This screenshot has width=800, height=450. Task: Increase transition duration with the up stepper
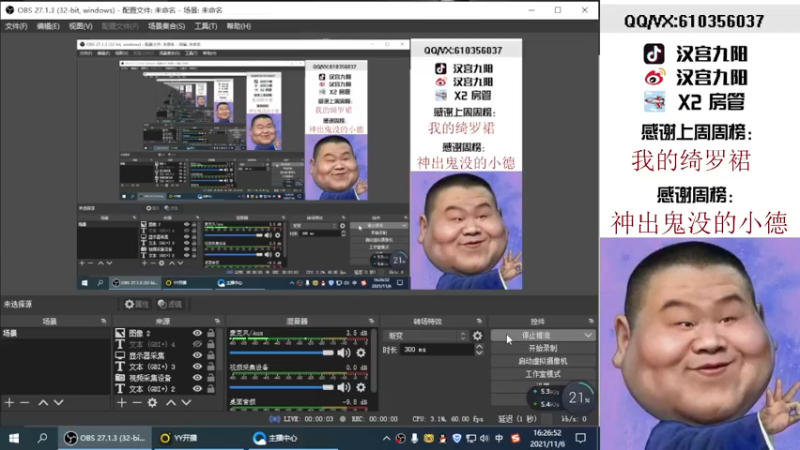(479, 346)
